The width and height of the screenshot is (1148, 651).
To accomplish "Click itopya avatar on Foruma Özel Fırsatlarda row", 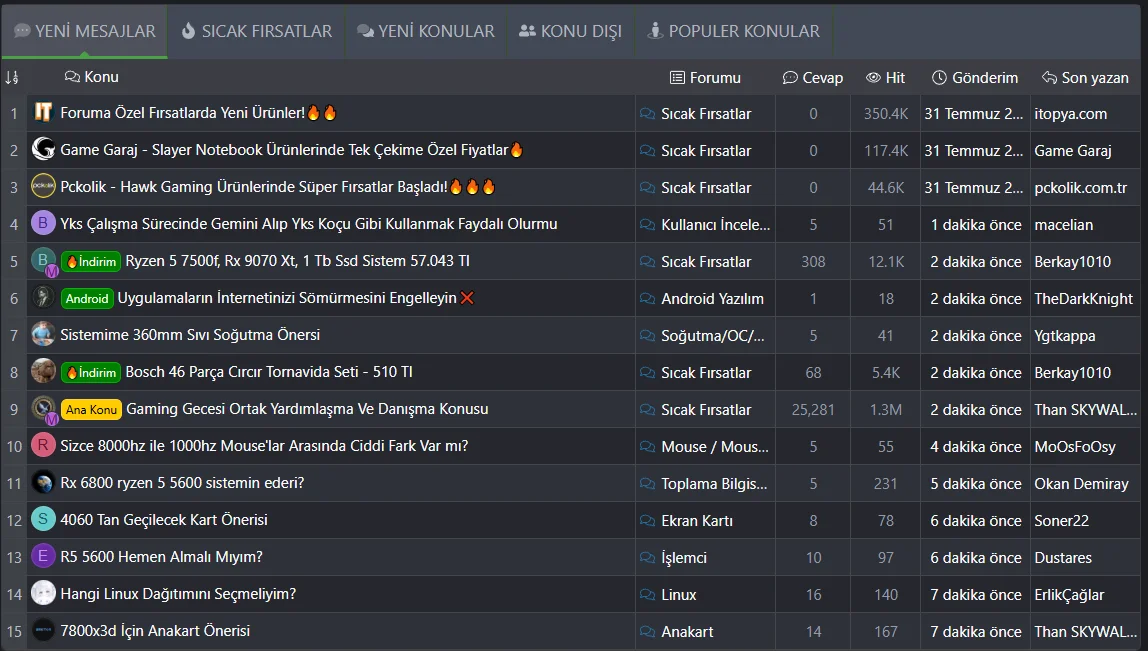I will pyautogui.click(x=43, y=112).
